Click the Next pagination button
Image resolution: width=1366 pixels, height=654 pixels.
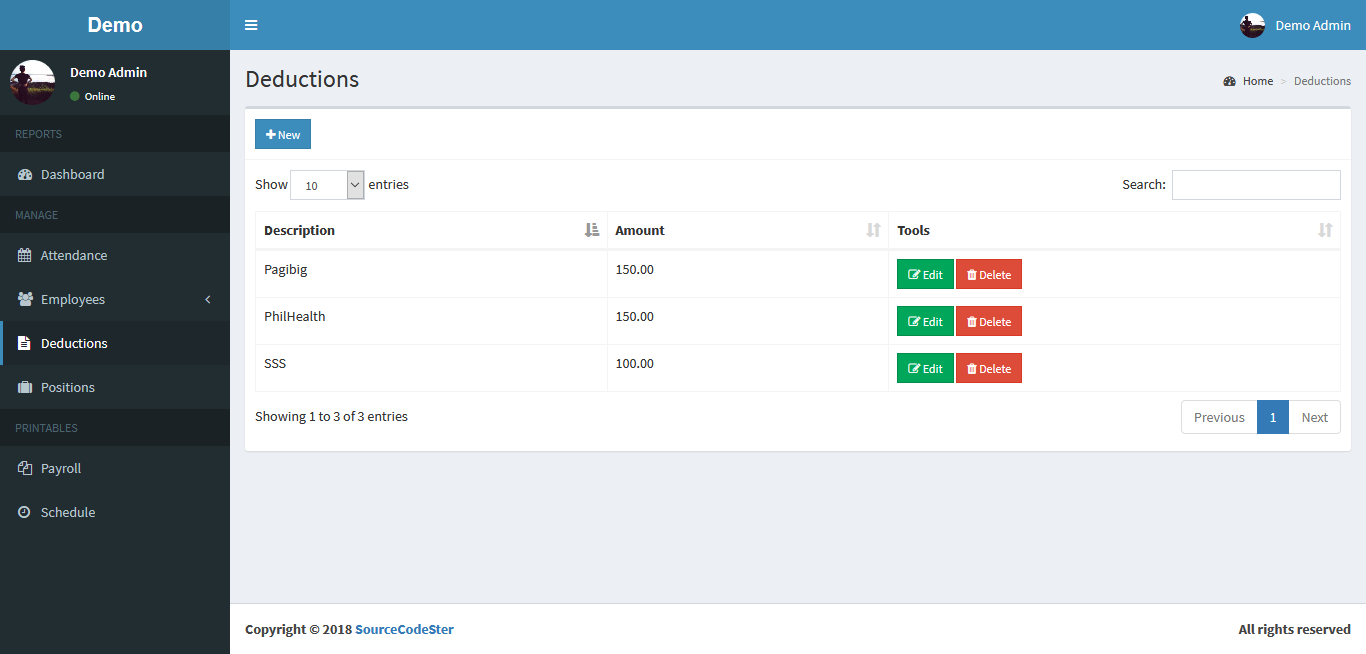1314,417
